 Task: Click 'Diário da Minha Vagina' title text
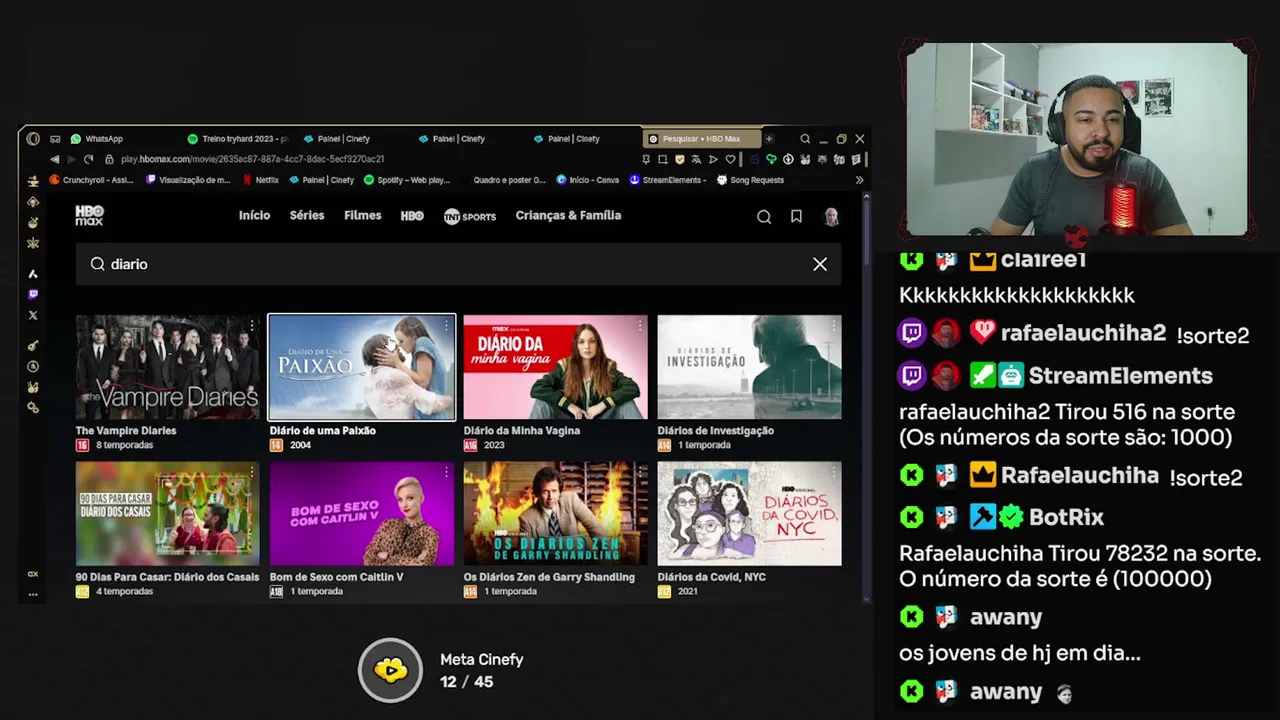point(522,431)
